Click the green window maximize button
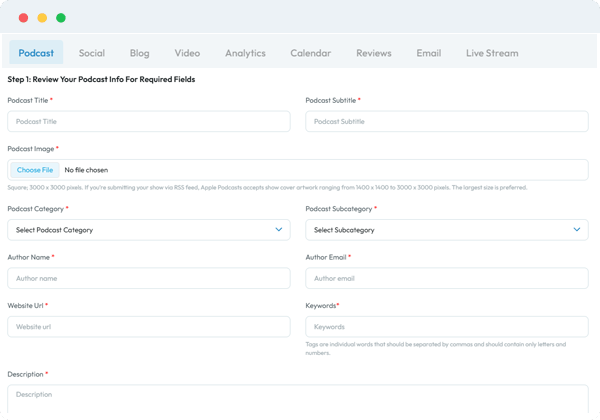Image resolution: width=600 pixels, height=420 pixels. tap(61, 18)
